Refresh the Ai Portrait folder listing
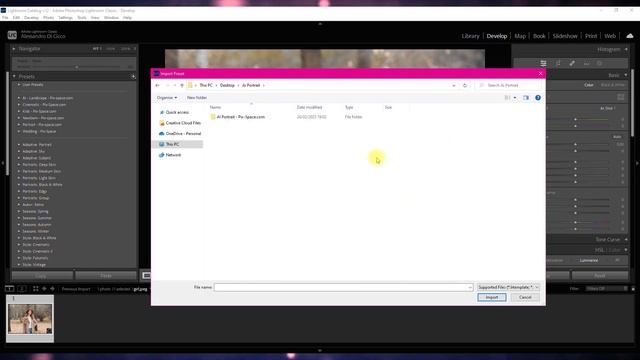Viewport: 640px width, 360px height. pyautogui.click(x=465, y=85)
